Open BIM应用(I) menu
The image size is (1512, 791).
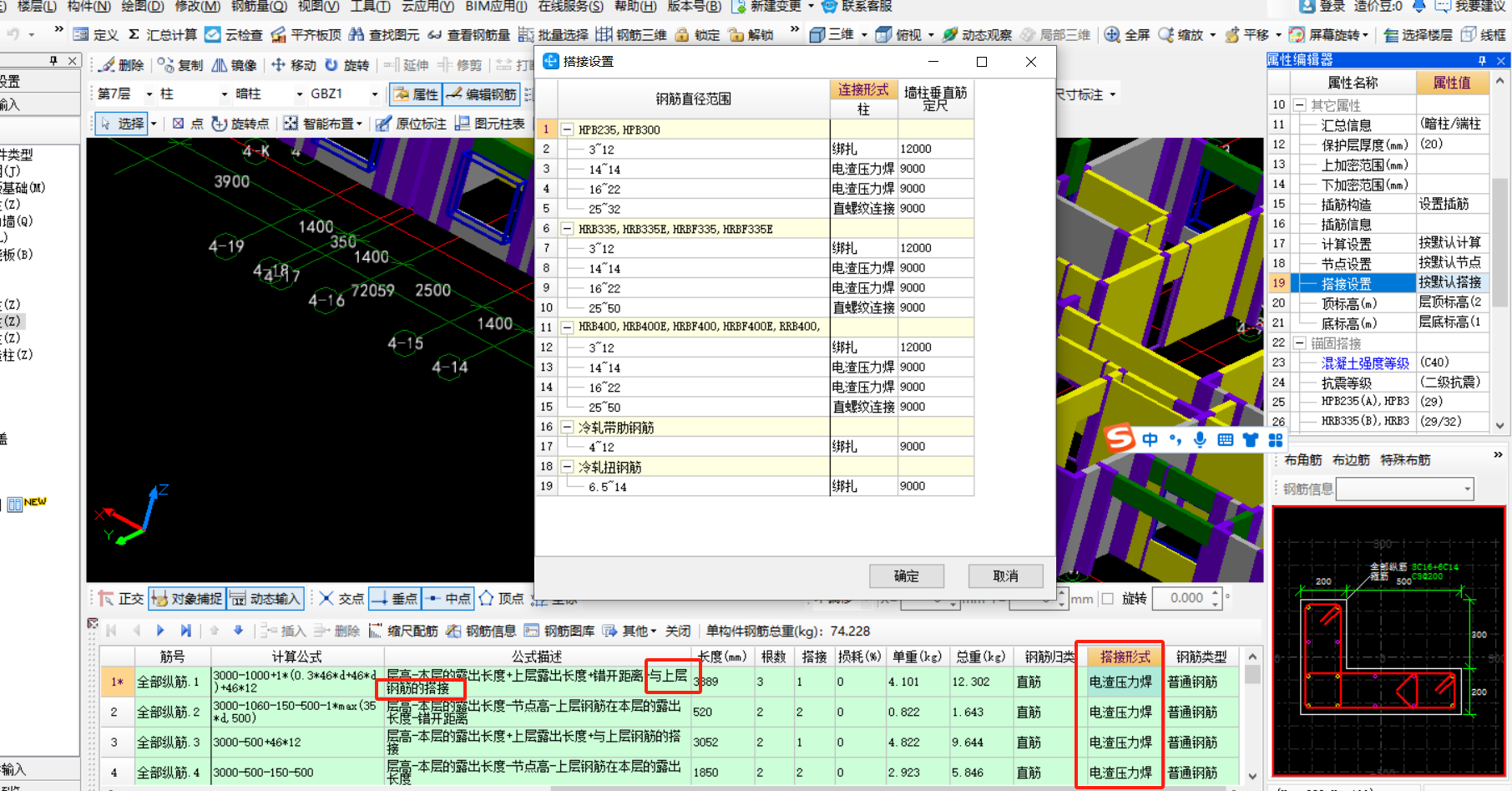[x=496, y=7]
